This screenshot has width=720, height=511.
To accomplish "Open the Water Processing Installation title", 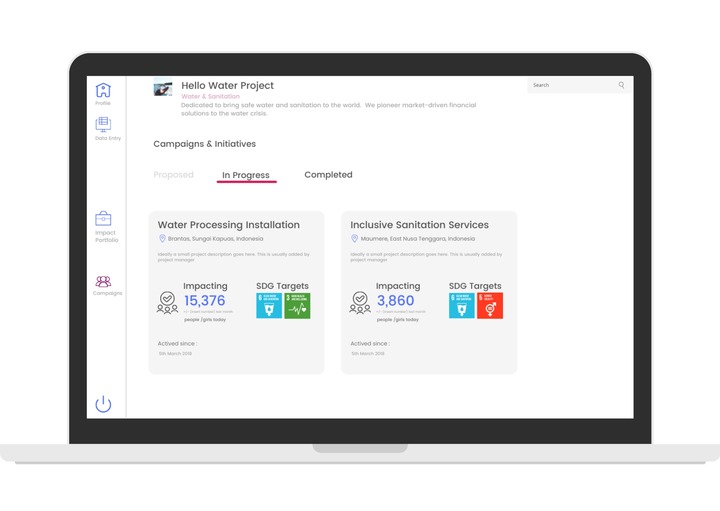I will 228,225.
